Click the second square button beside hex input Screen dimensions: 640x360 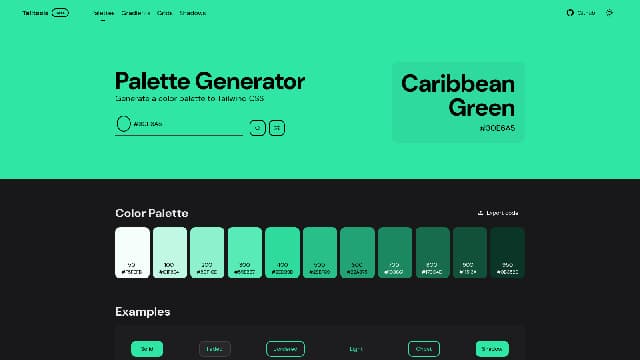pyautogui.click(x=277, y=128)
